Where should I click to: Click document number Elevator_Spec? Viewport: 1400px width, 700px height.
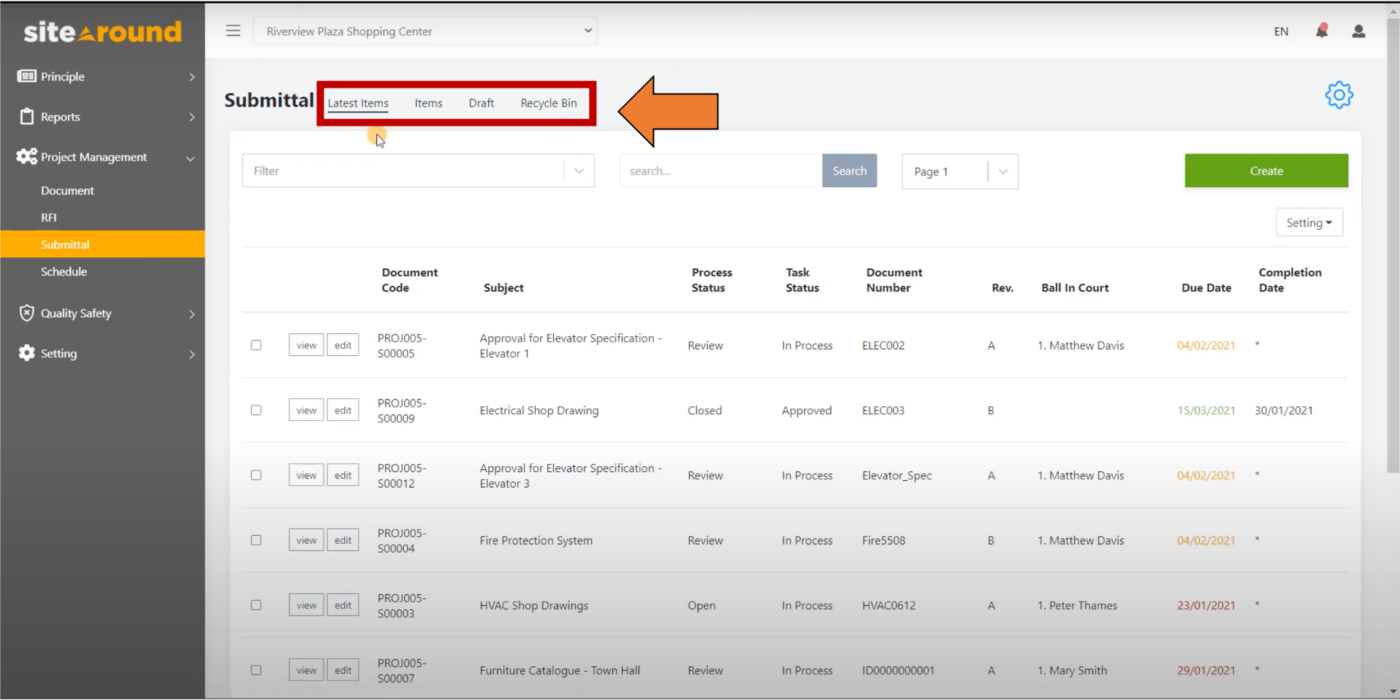coord(897,476)
